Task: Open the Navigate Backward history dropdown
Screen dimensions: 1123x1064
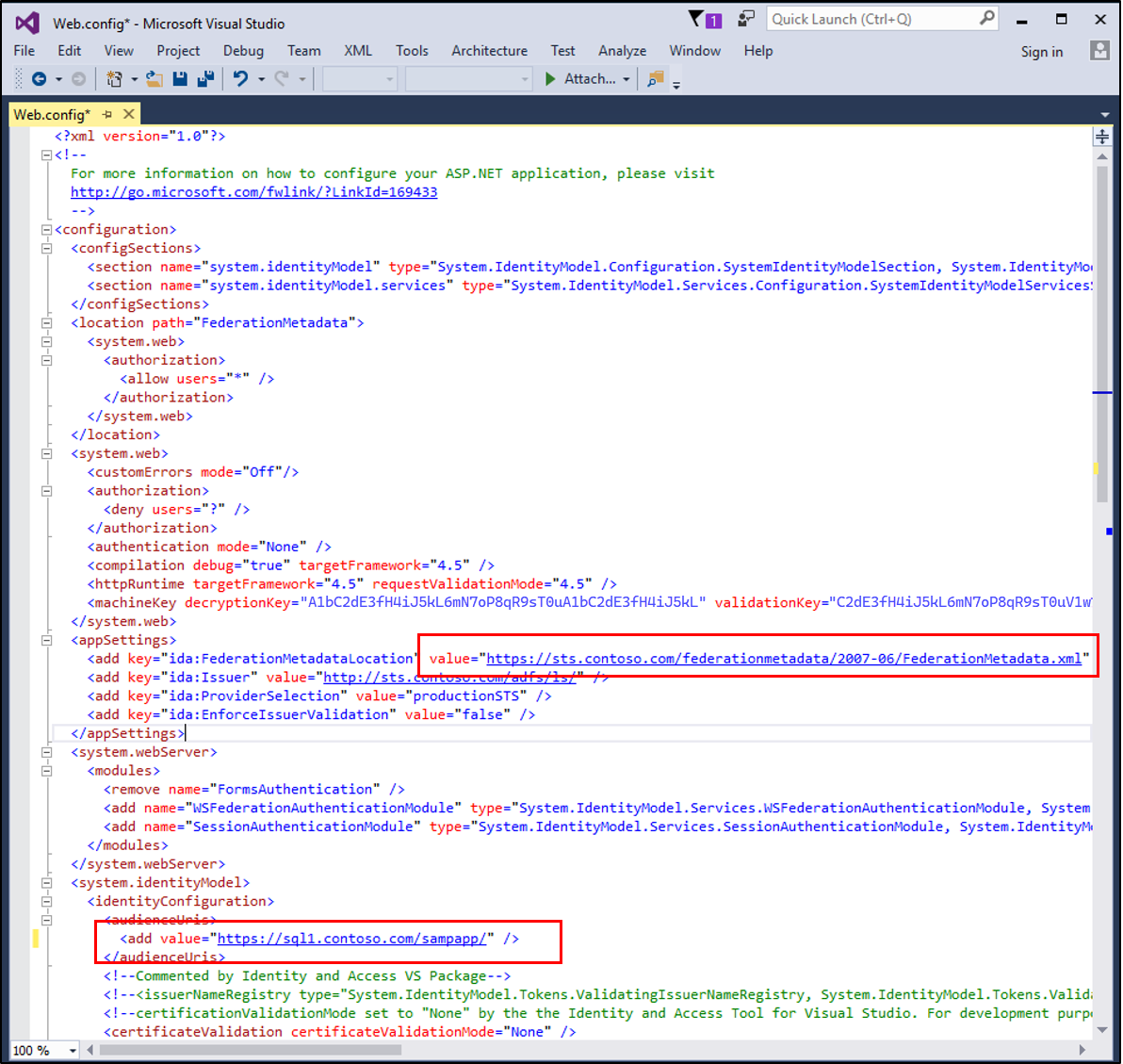Action: pyautogui.click(x=58, y=79)
